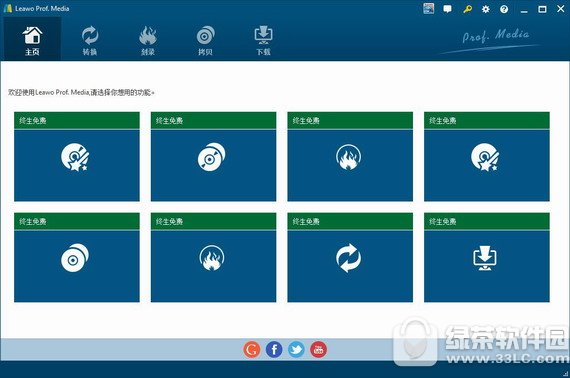The height and width of the screenshot is (378, 570).
Task: Click the yellow key registration icon
Action: [467, 9]
